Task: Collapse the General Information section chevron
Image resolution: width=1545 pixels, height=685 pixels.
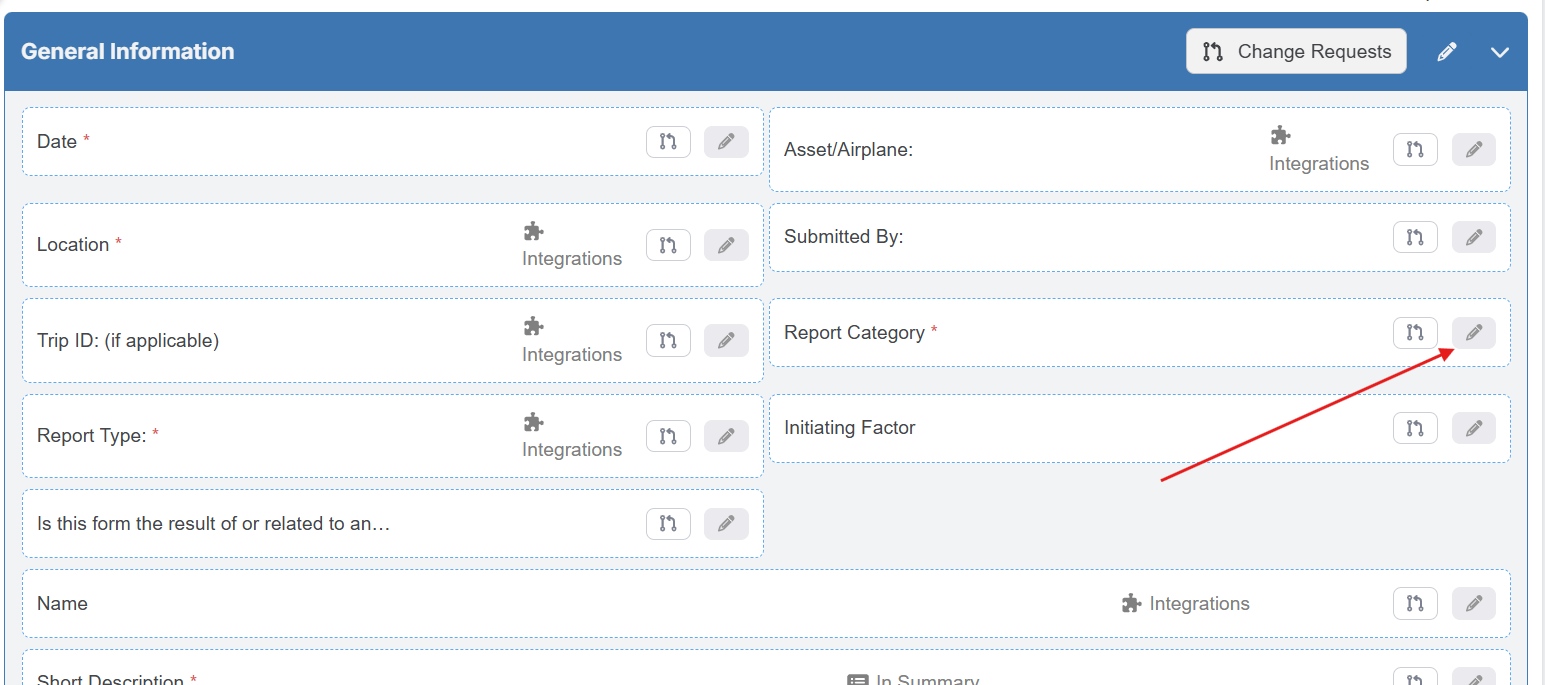Action: pos(1499,52)
